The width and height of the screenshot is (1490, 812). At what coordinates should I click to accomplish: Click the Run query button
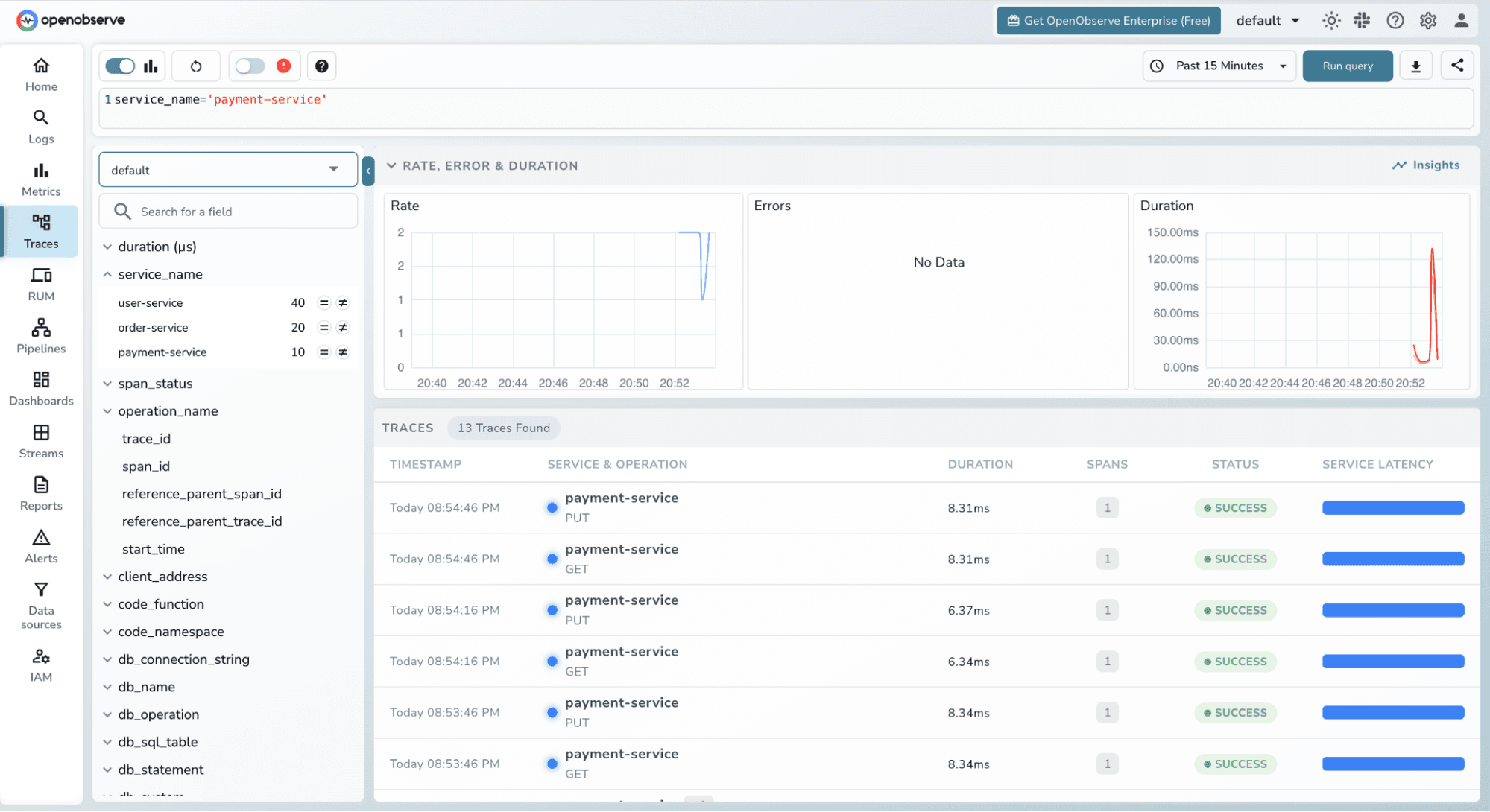pyautogui.click(x=1347, y=66)
